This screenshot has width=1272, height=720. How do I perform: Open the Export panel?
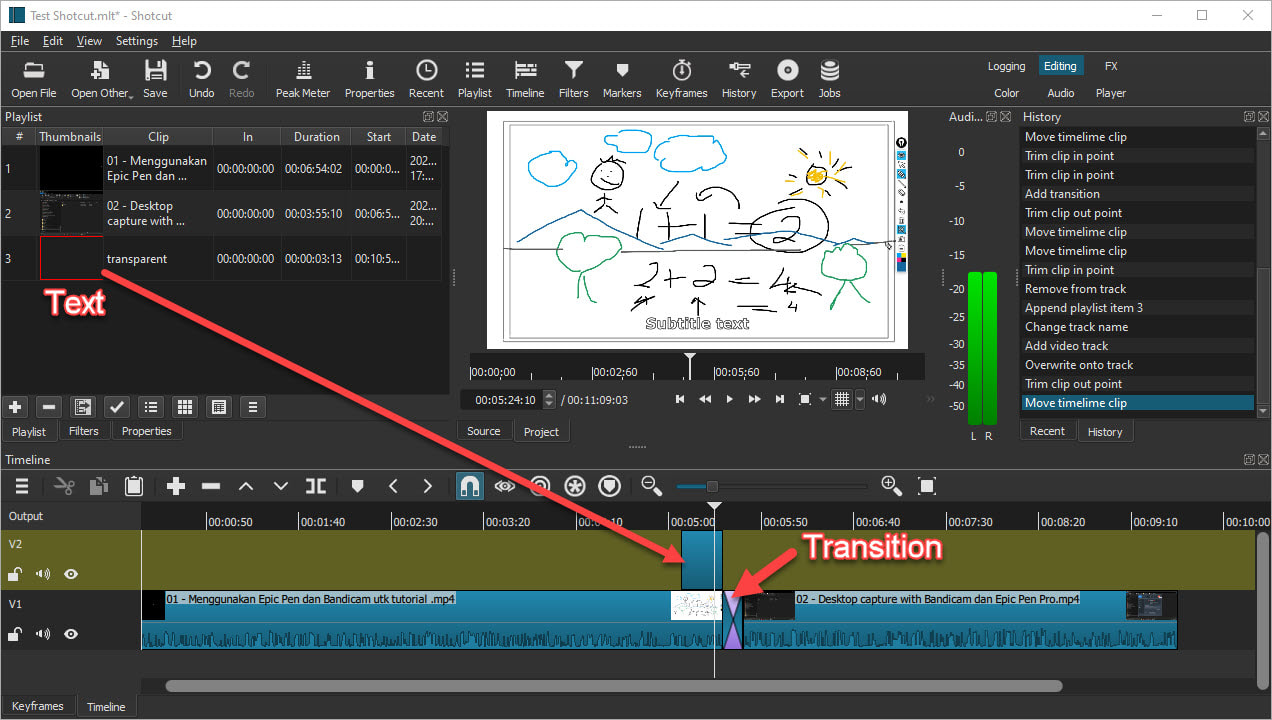787,79
